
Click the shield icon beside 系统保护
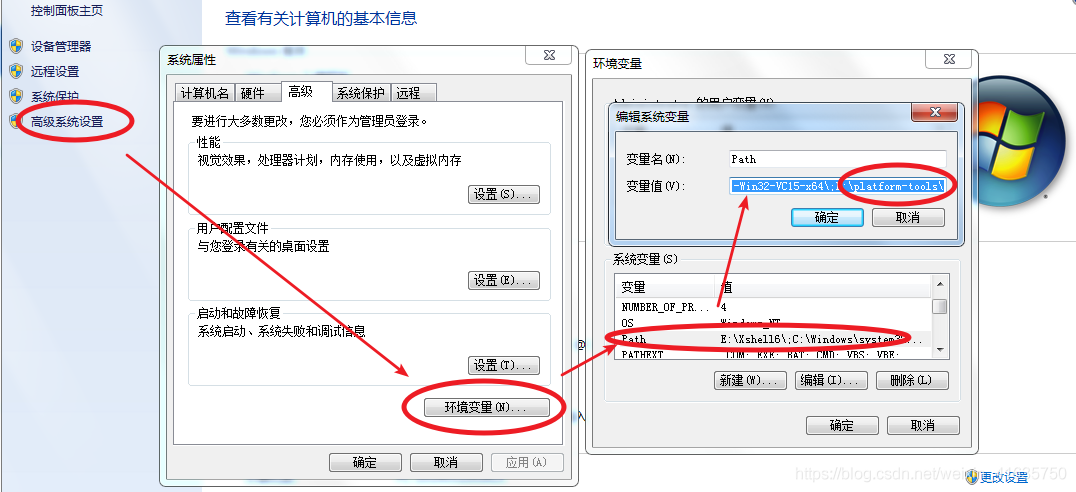16,96
